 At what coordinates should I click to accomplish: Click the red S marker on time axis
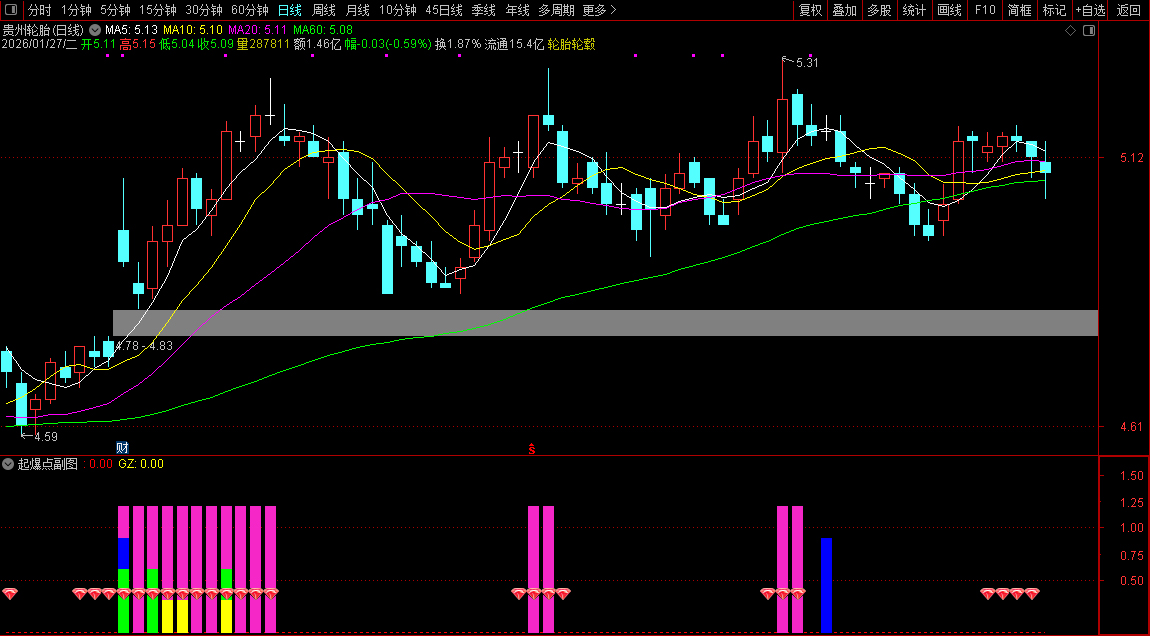[x=532, y=449]
